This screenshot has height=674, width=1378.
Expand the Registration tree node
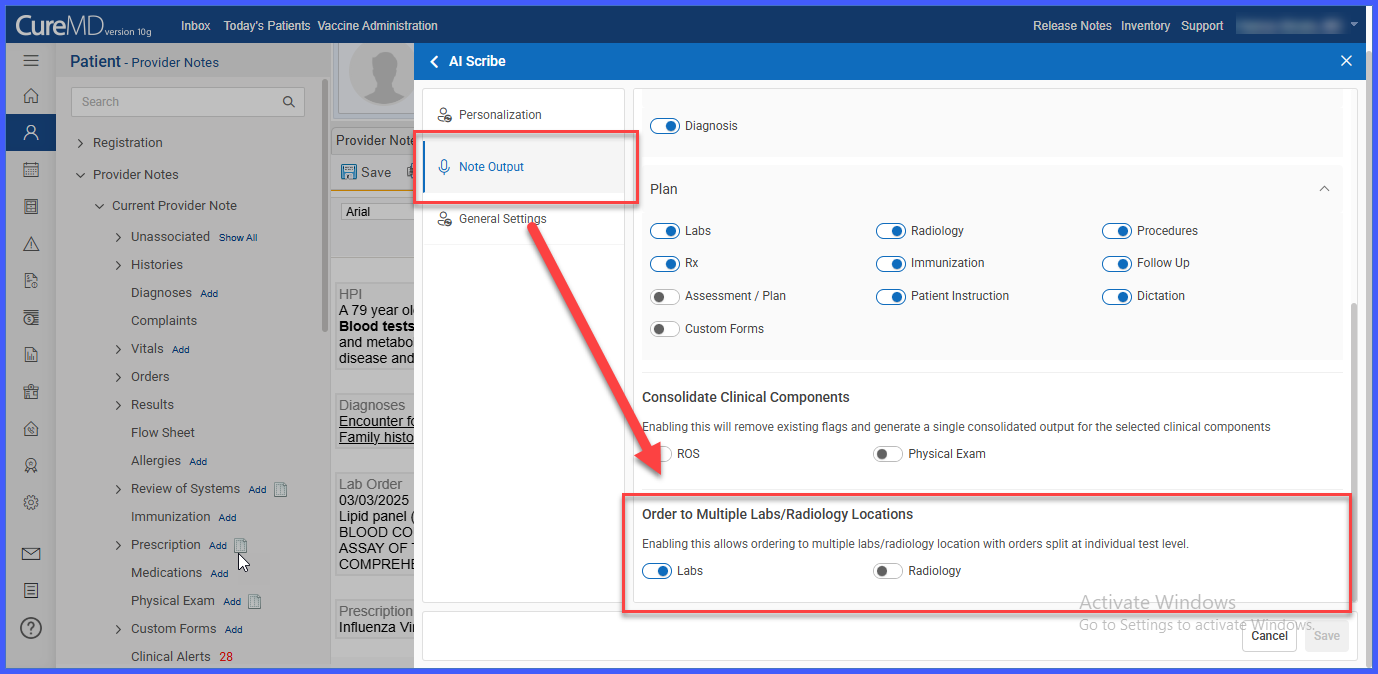[81, 143]
